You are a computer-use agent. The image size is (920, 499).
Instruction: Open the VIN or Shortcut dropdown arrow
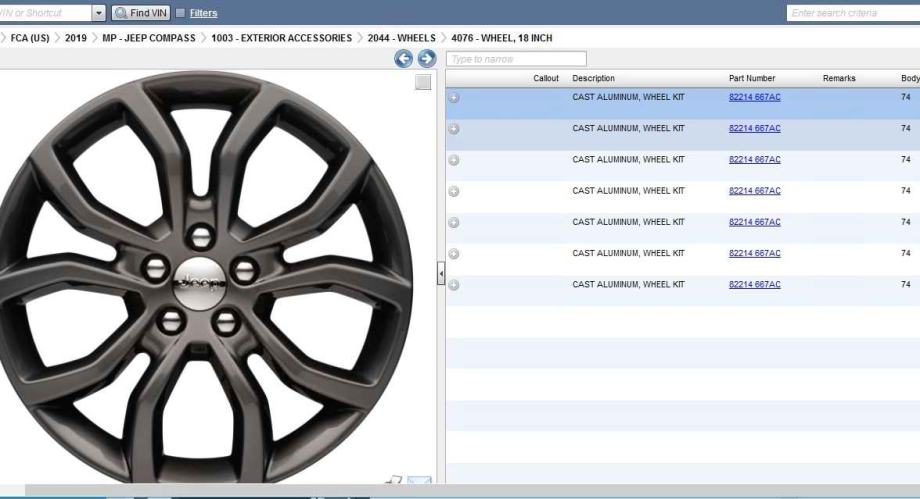point(98,13)
